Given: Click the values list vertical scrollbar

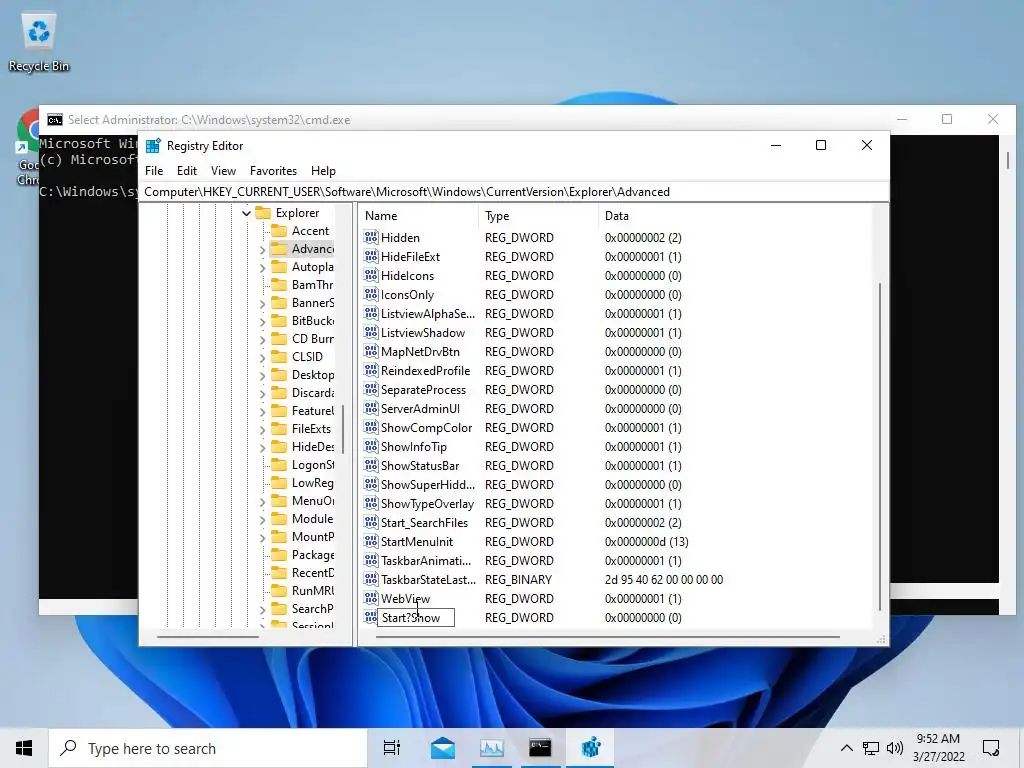Looking at the screenshot, I should coord(880,446).
